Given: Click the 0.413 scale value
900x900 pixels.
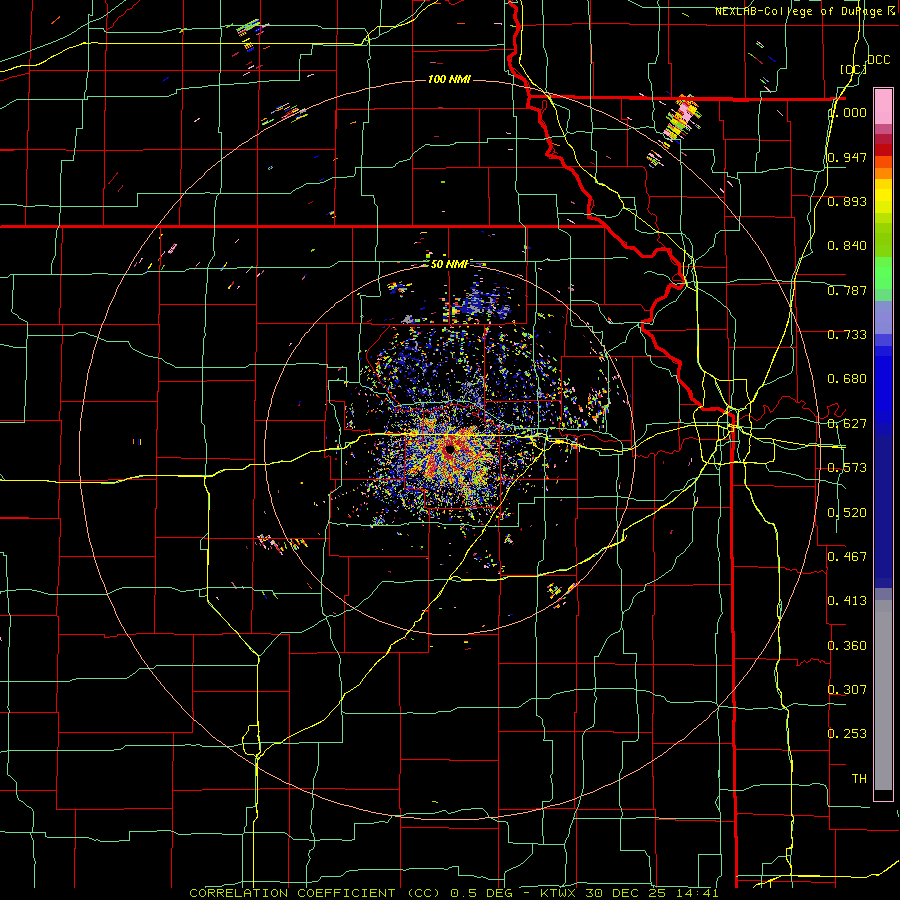Looking at the screenshot, I should 847,601.
